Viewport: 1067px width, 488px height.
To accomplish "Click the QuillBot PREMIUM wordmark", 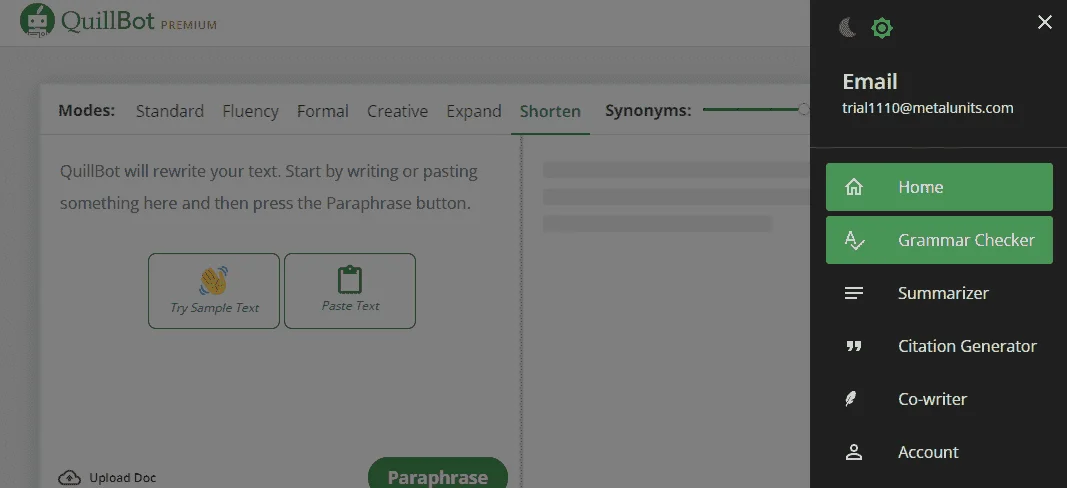I will point(139,22).
